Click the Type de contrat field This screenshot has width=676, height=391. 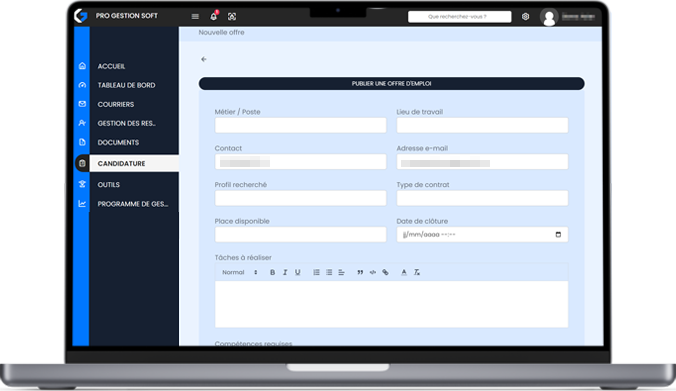point(482,198)
